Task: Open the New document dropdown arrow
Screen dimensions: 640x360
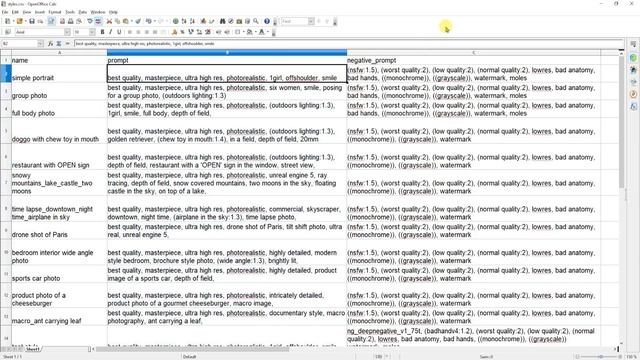Action: (x=13, y=21)
